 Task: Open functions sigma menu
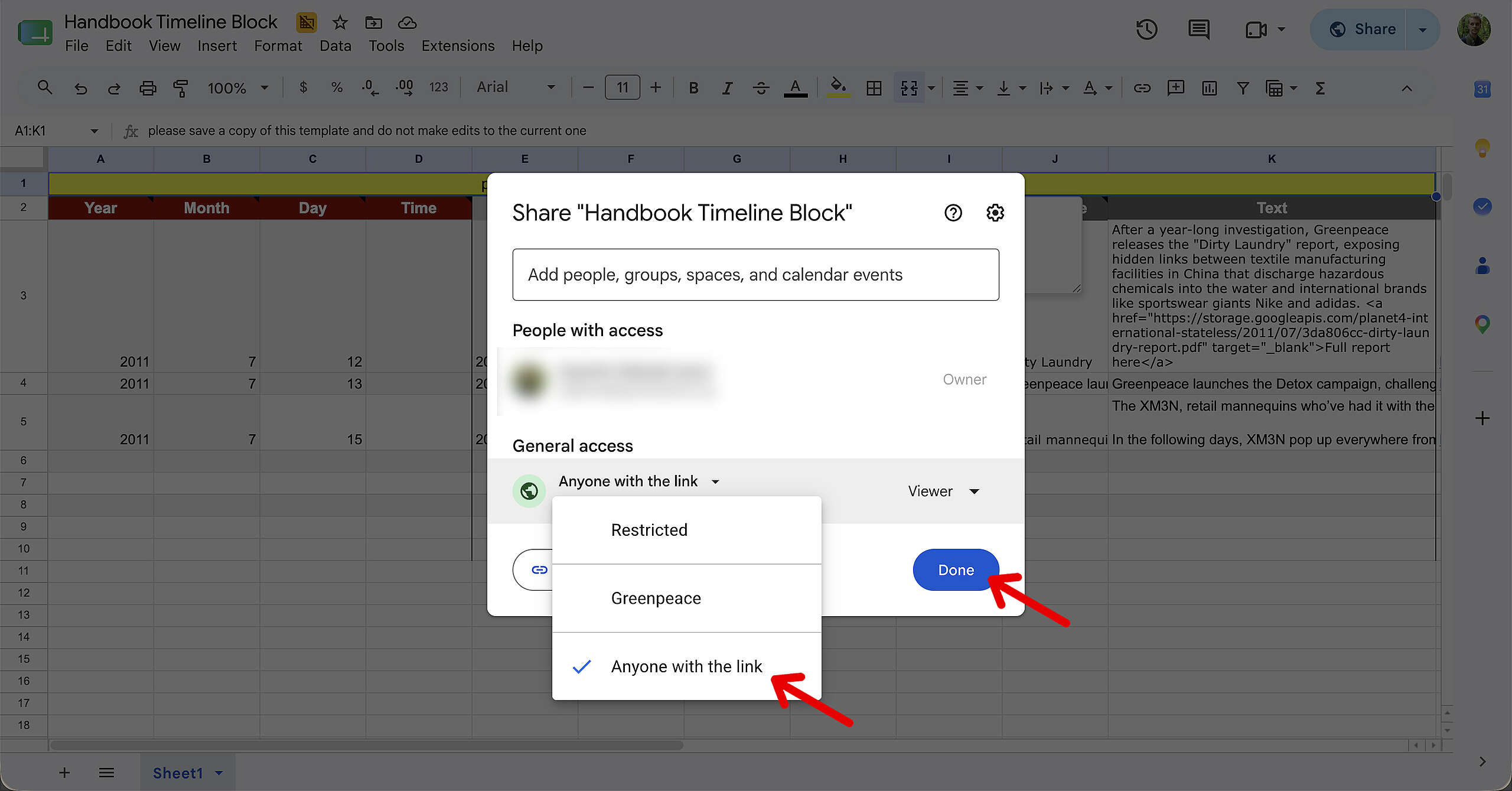1320,88
